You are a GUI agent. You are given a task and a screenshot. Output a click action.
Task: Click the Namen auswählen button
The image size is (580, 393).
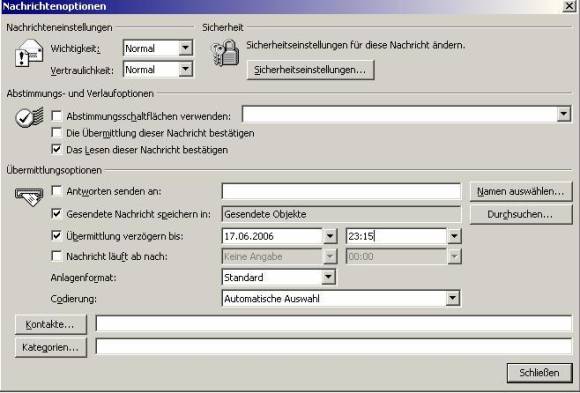(521, 191)
